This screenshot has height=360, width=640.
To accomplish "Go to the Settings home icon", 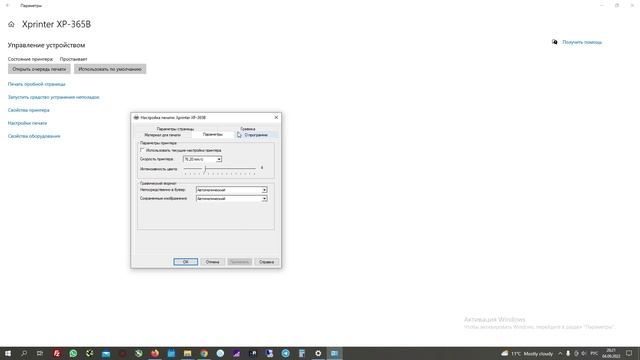I will (11, 24).
